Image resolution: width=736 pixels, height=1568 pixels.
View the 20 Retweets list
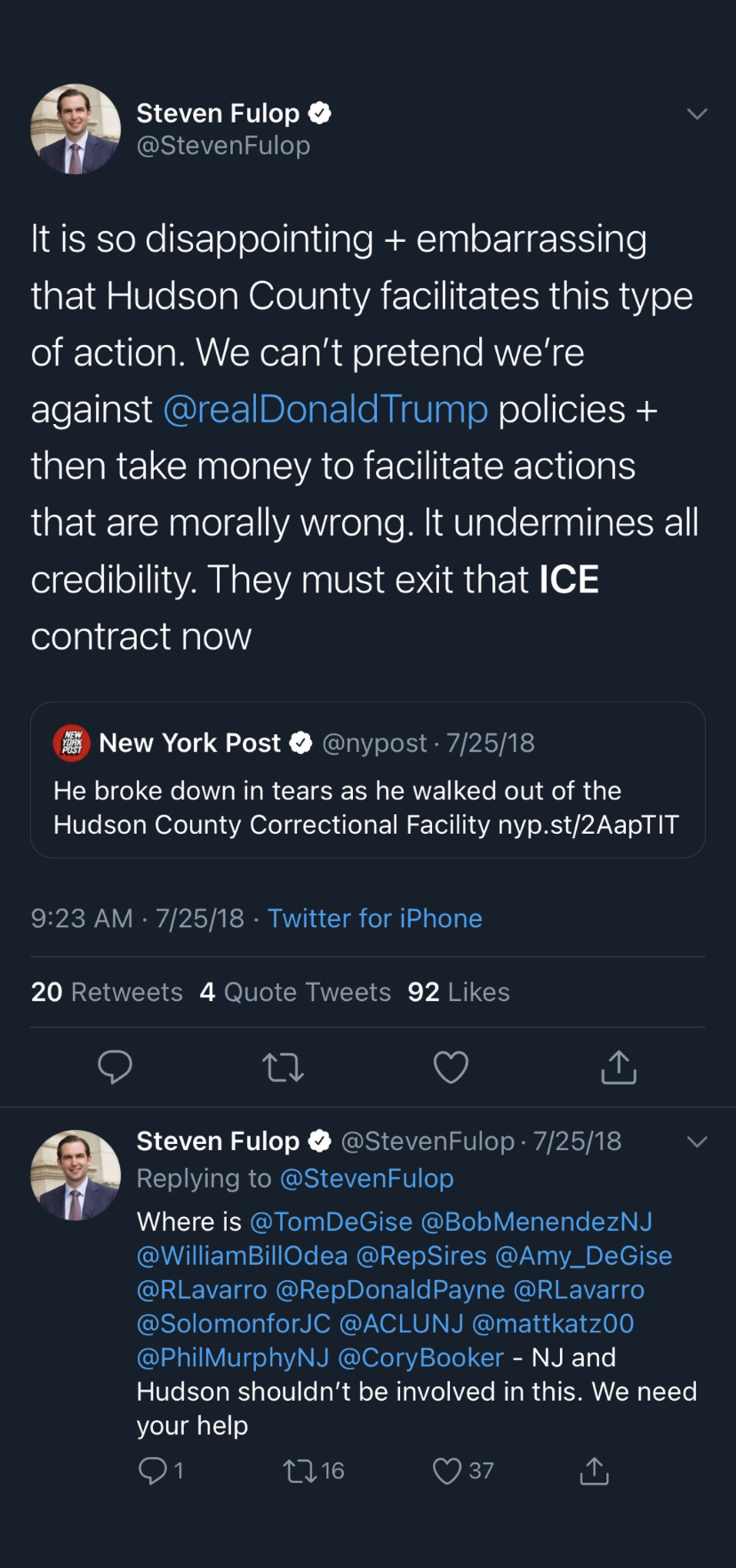click(107, 992)
